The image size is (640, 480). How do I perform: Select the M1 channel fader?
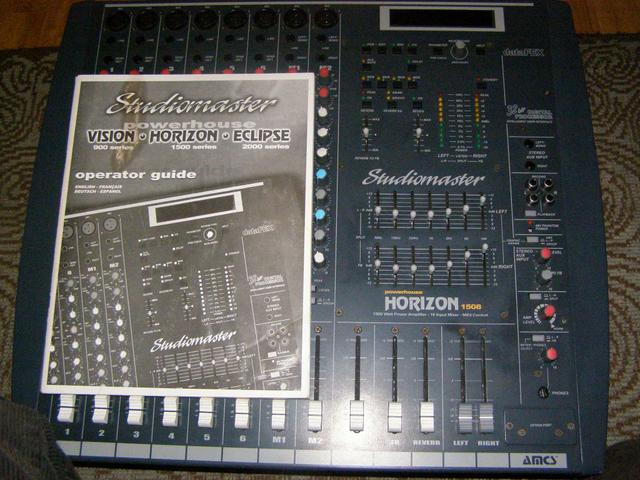[279, 412]
